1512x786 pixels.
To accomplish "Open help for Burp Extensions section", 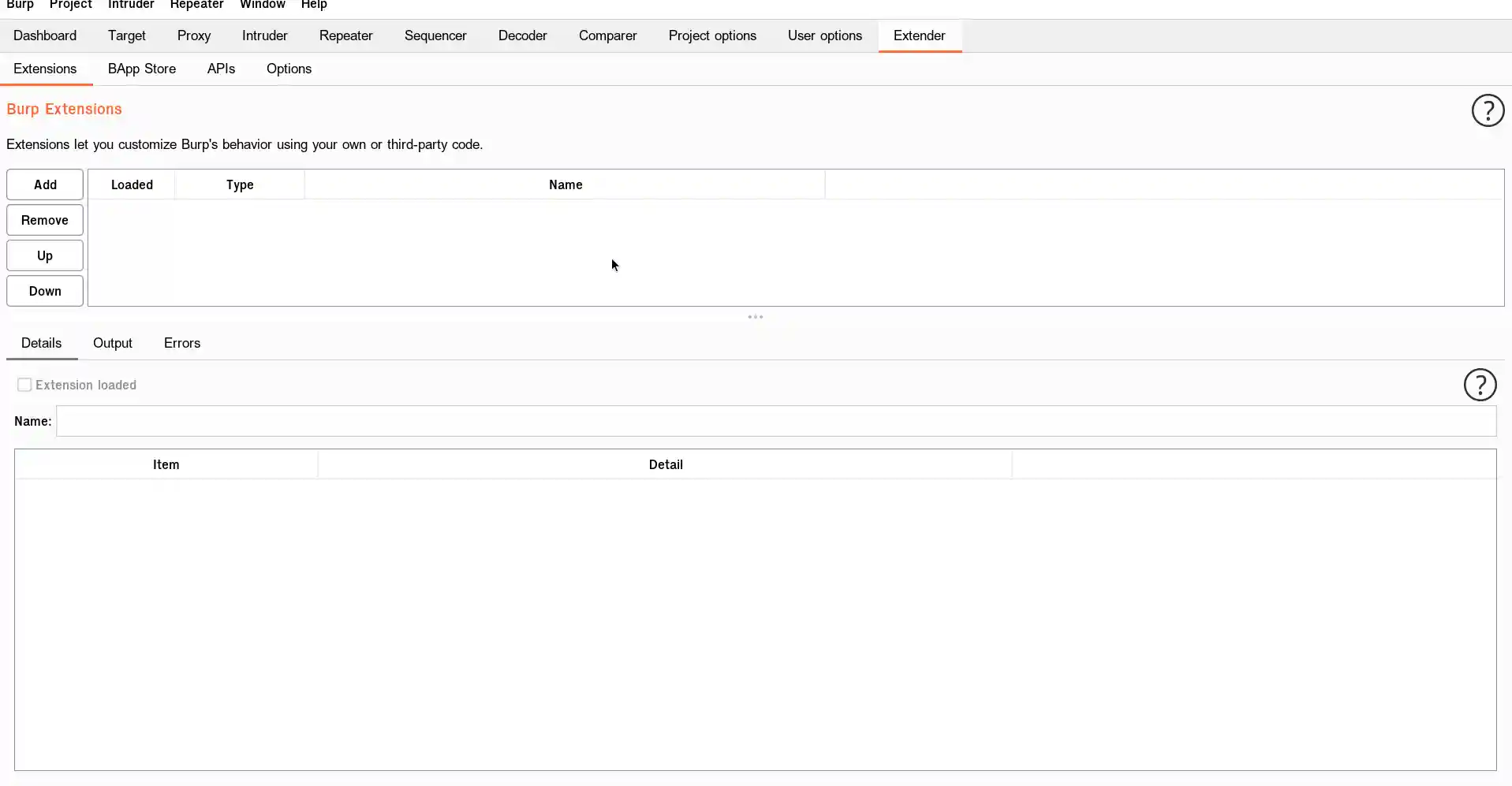I will [1488, 110].
